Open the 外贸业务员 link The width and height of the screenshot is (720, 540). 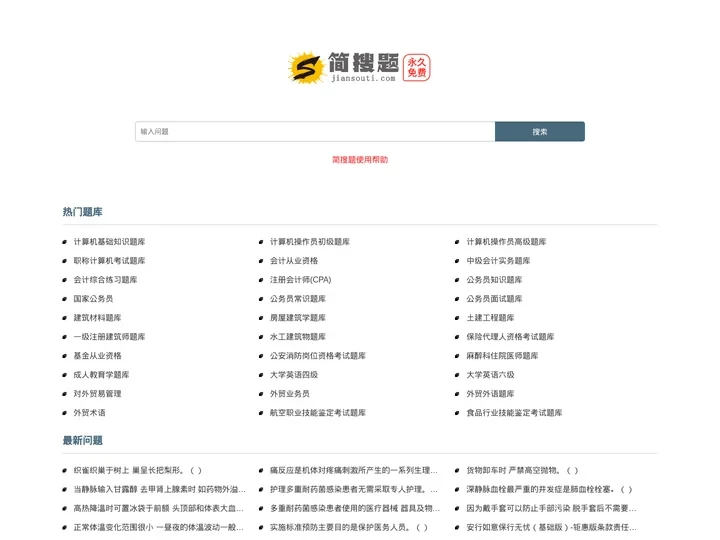pos(290,394)
